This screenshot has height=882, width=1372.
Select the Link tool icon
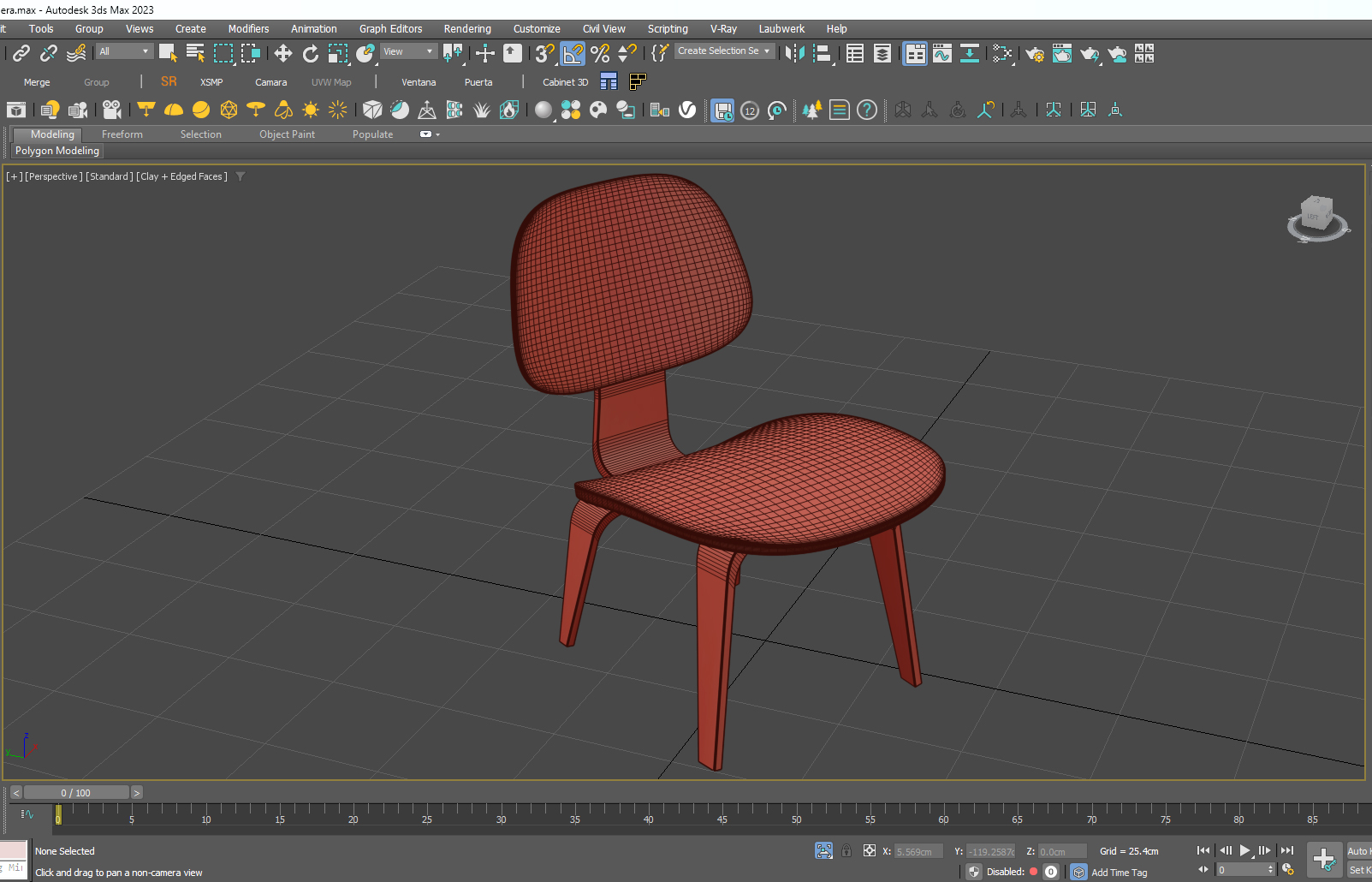[21, 53]
